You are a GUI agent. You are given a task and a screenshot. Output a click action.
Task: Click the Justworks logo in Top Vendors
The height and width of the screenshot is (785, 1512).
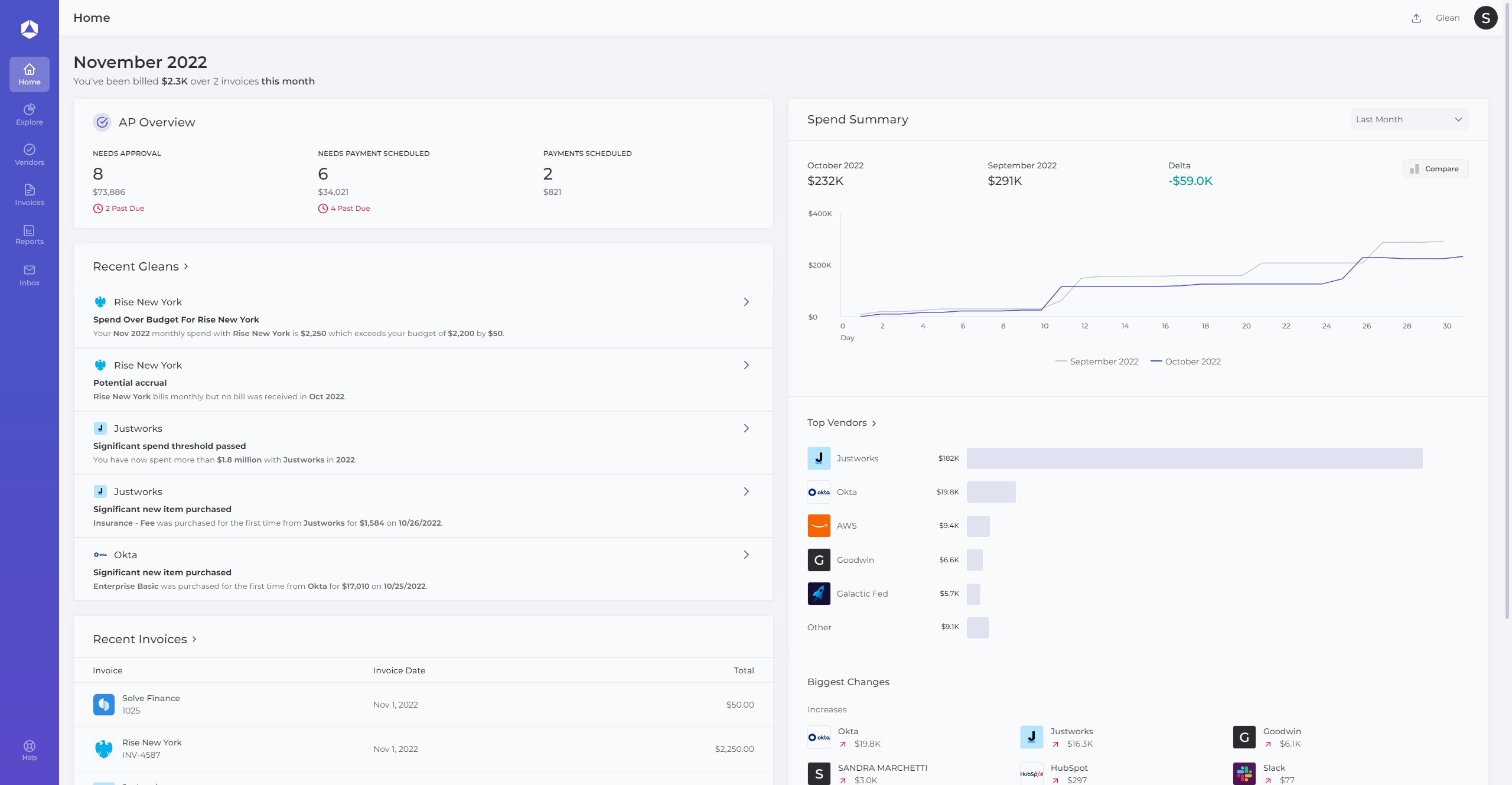pos(819,458)
